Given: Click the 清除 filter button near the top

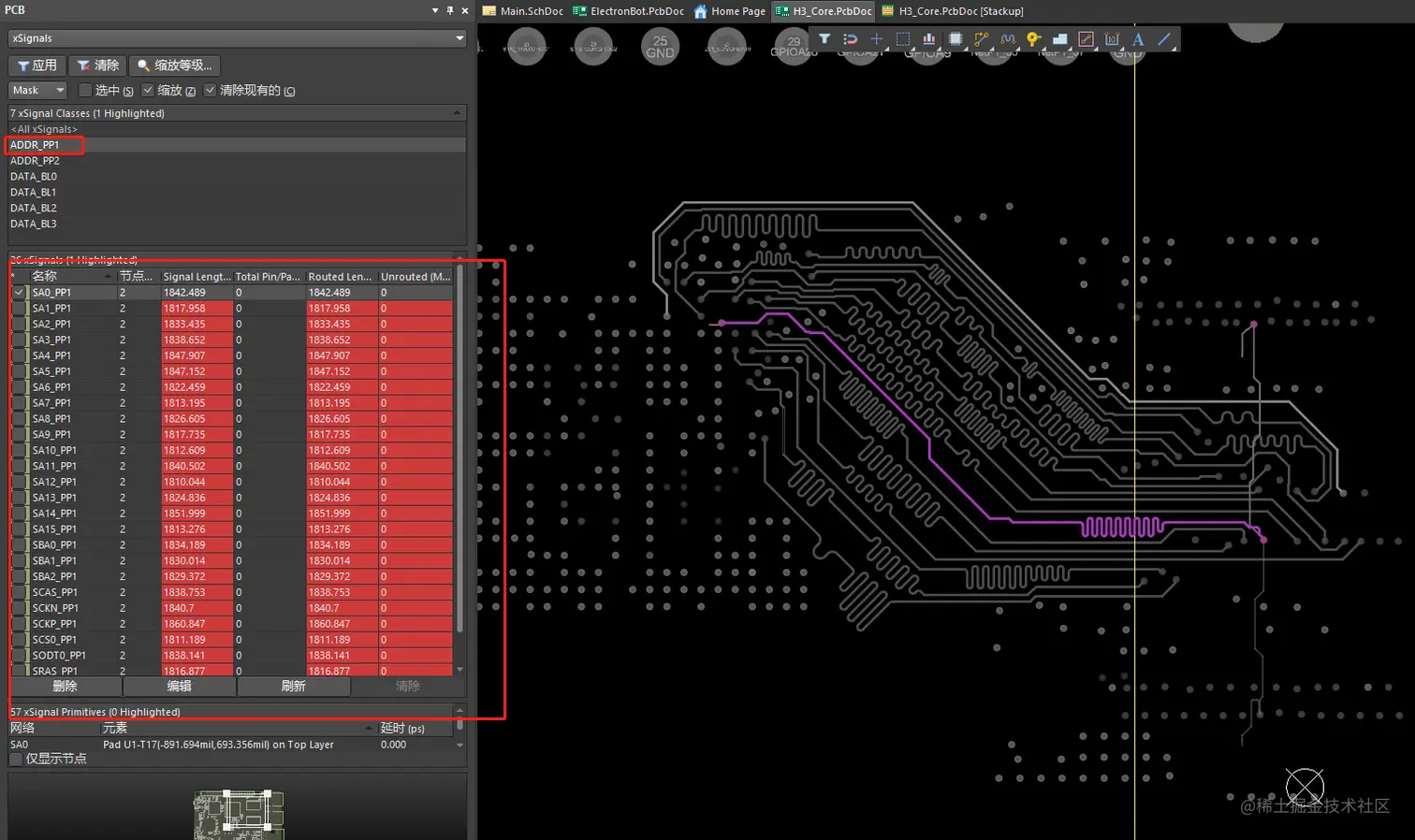Looking at the screenshot, I should point(97,65).
